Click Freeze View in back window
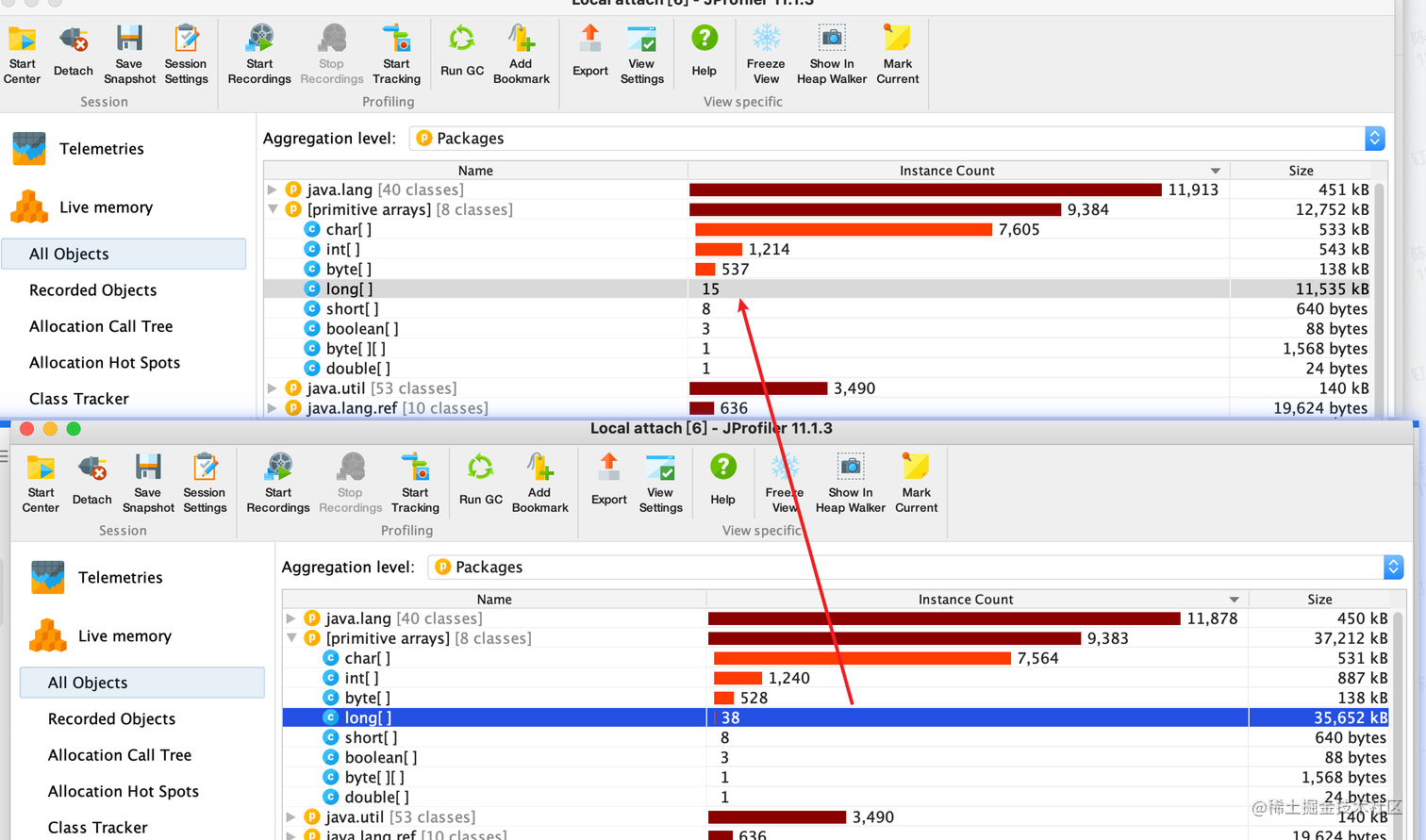1426x840 pixels. click(766, 53)
